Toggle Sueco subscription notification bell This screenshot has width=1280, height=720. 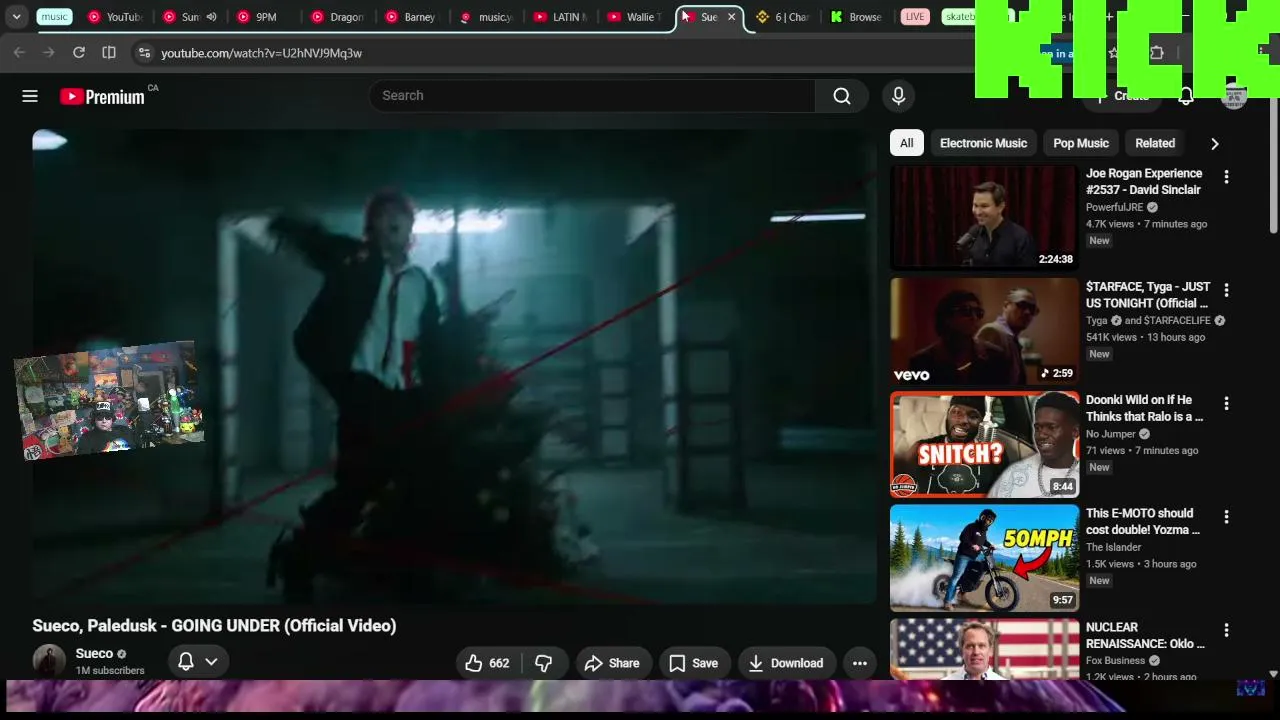click(186, 661)
